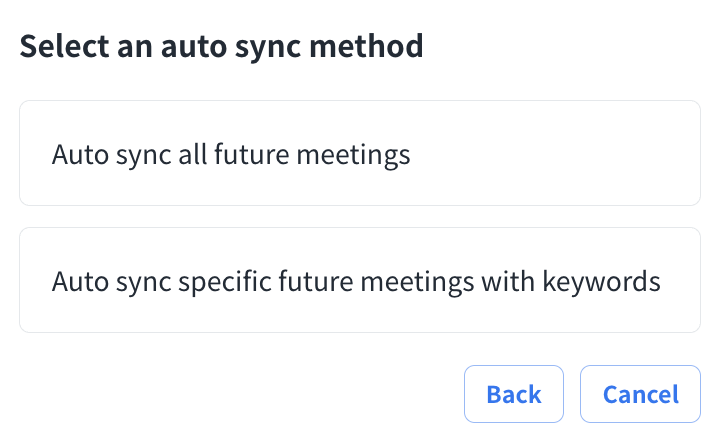Enable auto sync for all future meetings
Screen dimensions: 722x440
[359, 154]
